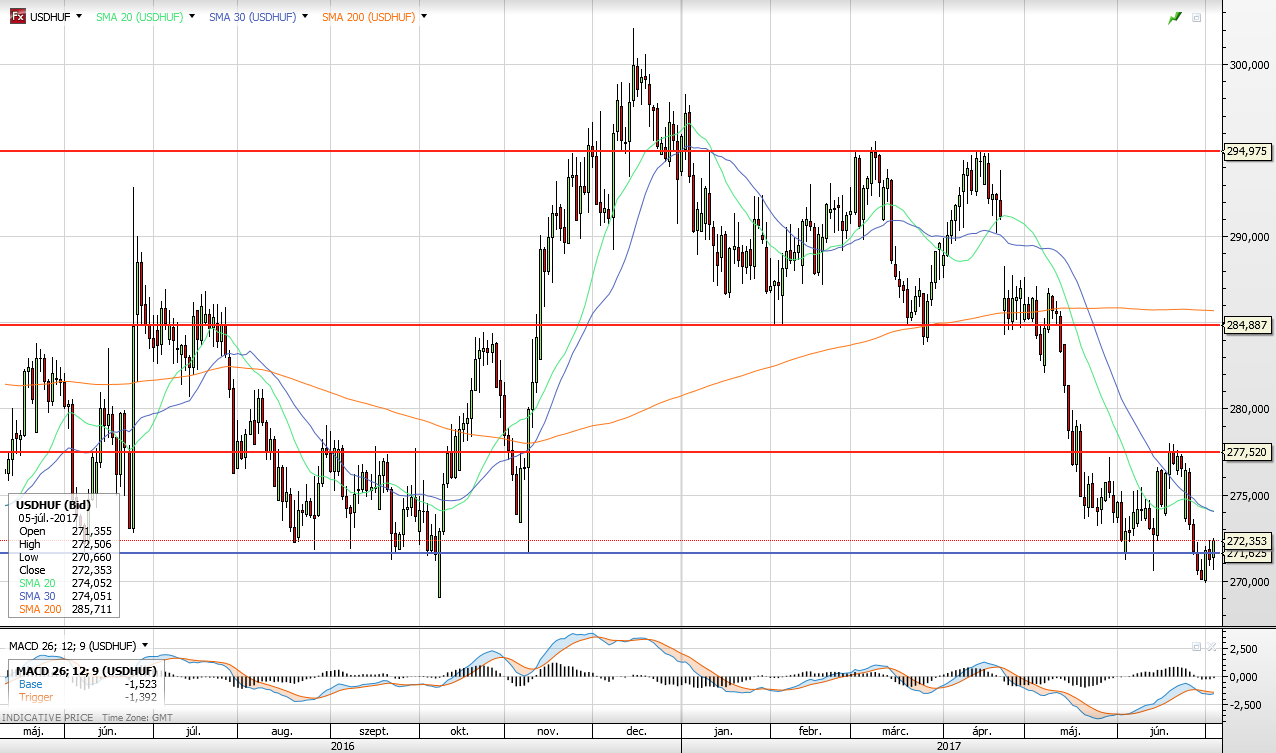1276x753 pixels.
Task: Click the 'aug.' month on time axis
Action: click(x=280, y=732)
